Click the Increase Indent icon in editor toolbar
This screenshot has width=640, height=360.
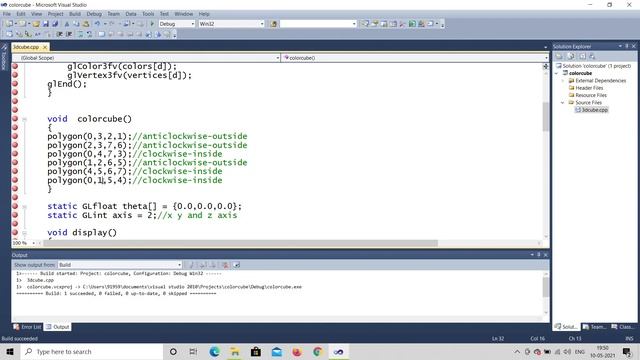69,34
